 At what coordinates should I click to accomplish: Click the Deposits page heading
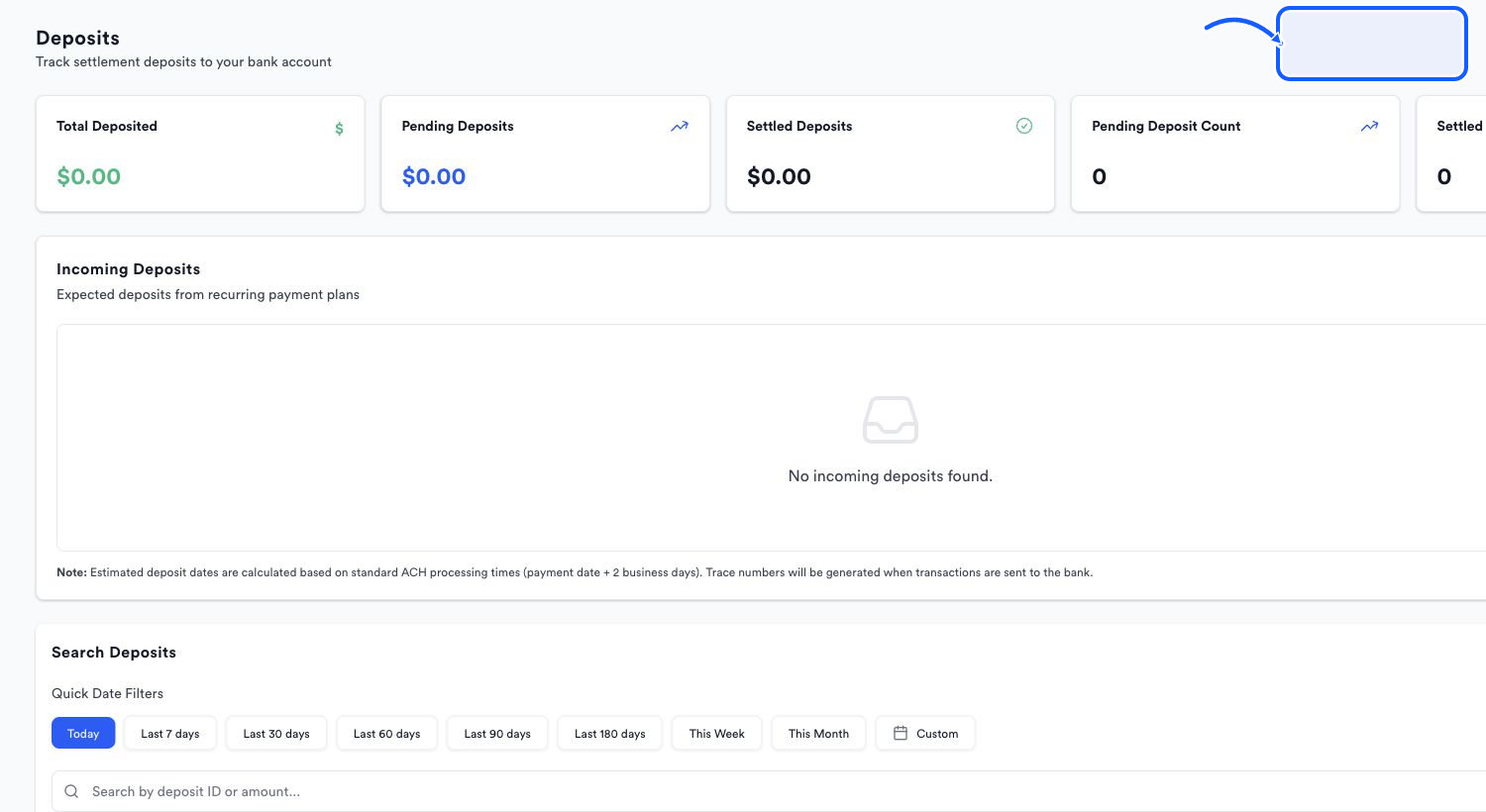[x=77, y=38]
